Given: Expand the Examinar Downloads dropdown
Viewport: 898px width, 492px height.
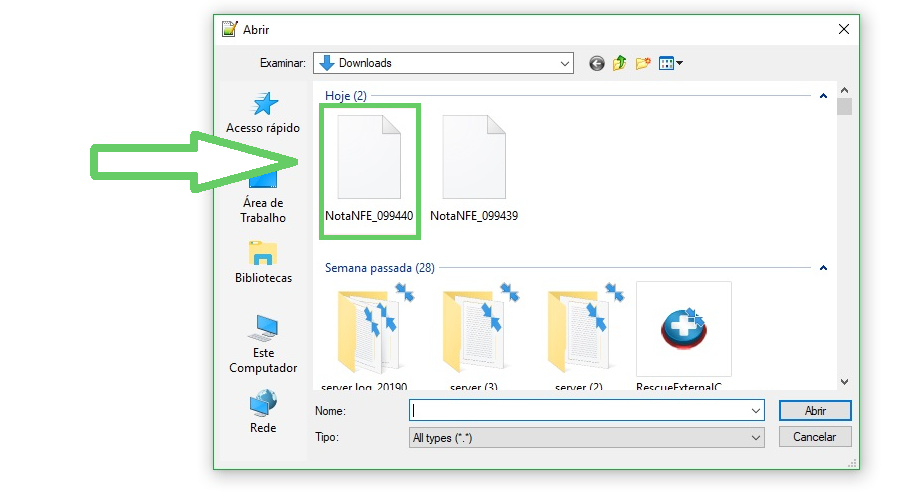Looking at the screenshot, I should [565, 63].
